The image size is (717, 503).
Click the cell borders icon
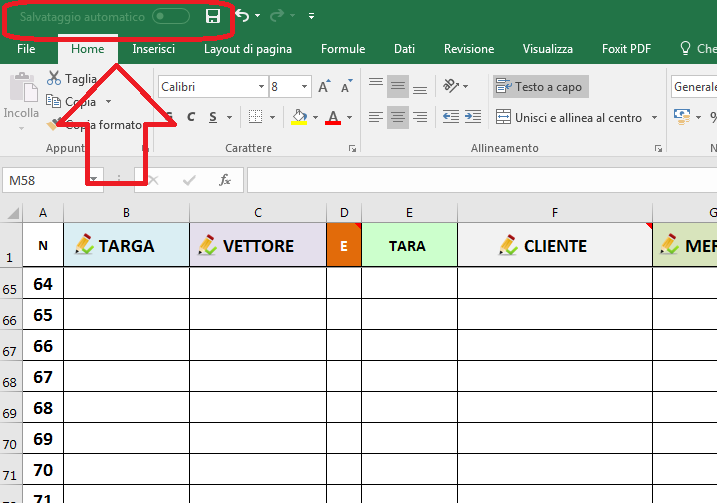256,117
